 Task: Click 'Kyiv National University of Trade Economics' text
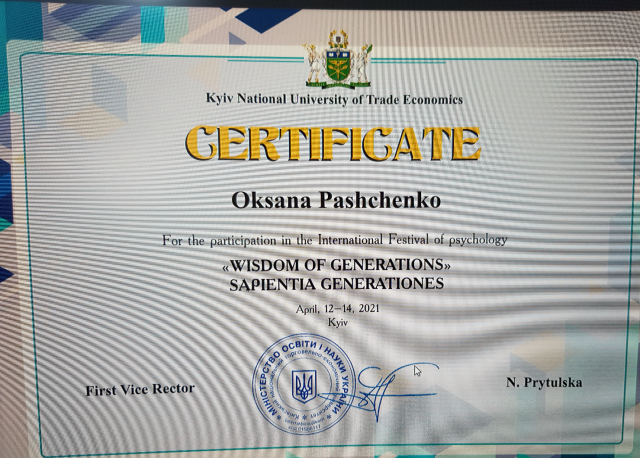(x=334, y=99)
